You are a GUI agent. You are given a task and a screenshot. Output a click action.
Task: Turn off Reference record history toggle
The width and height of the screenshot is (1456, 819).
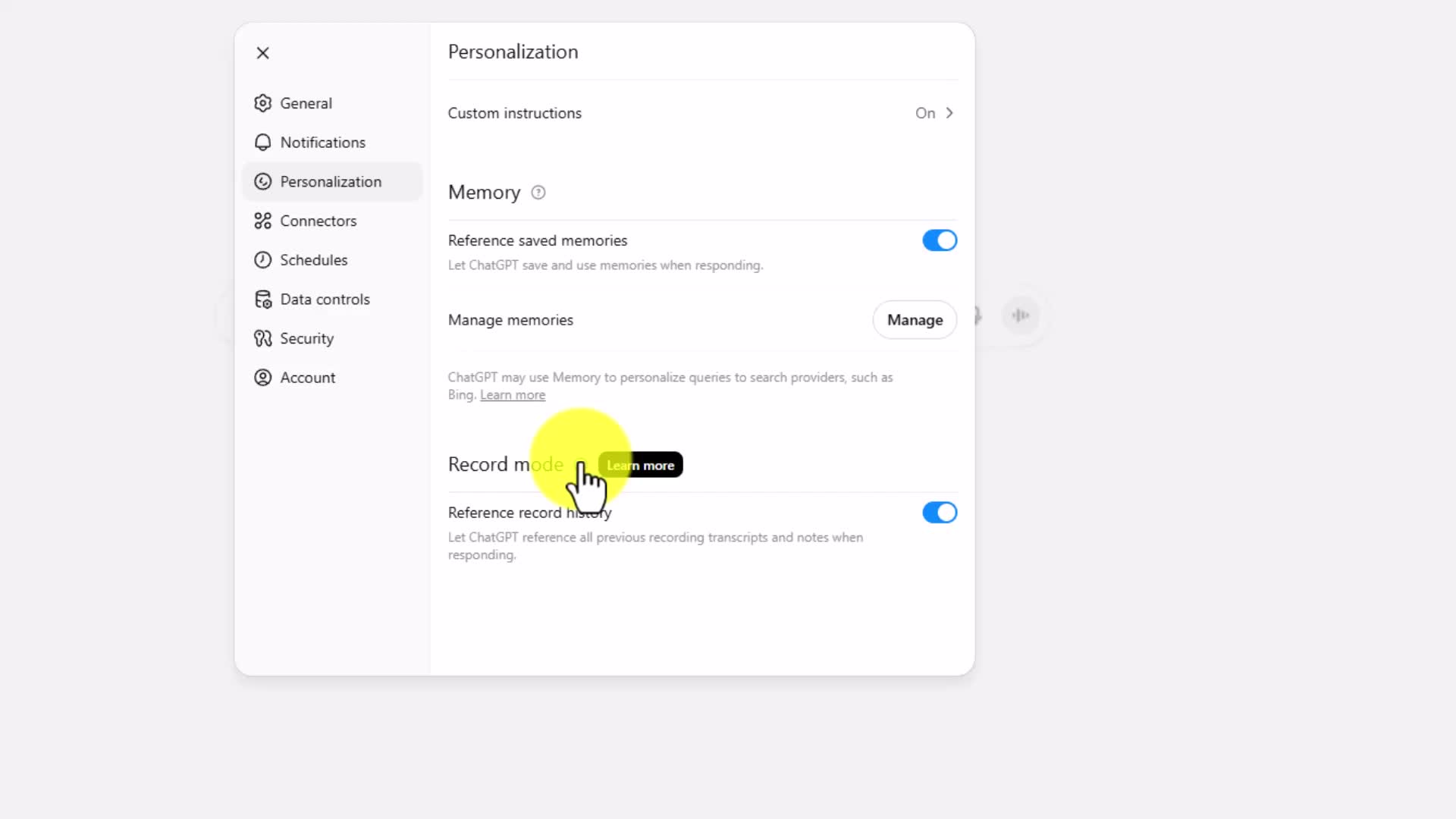tap(939, 513)
